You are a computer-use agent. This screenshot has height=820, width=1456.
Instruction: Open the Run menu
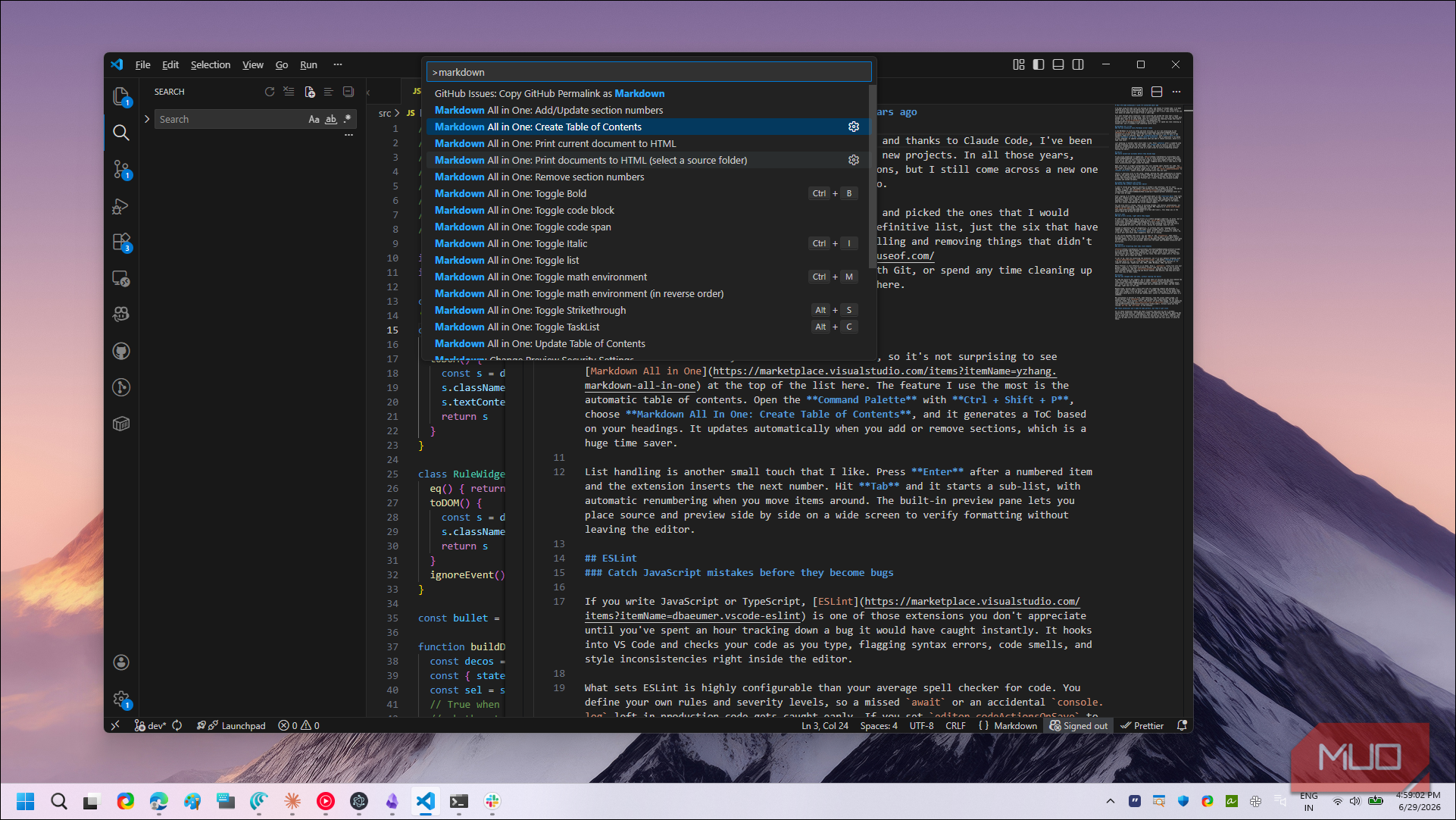[x=308, y=64]
